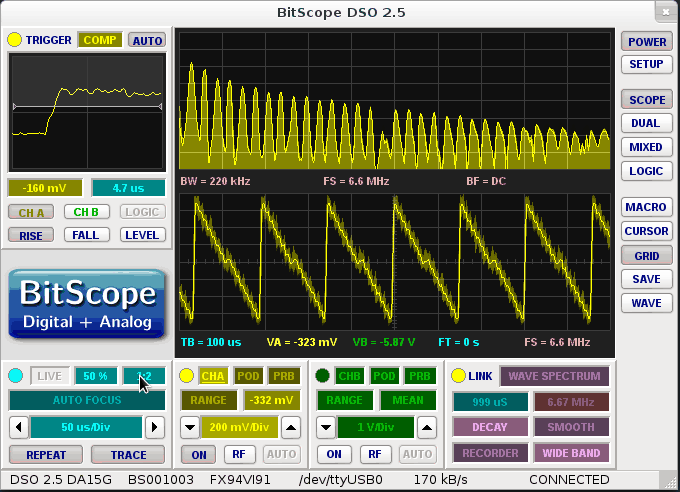Click the AUTO FOCUS button
Screen dimensions: 680x492
coord(87,400)
